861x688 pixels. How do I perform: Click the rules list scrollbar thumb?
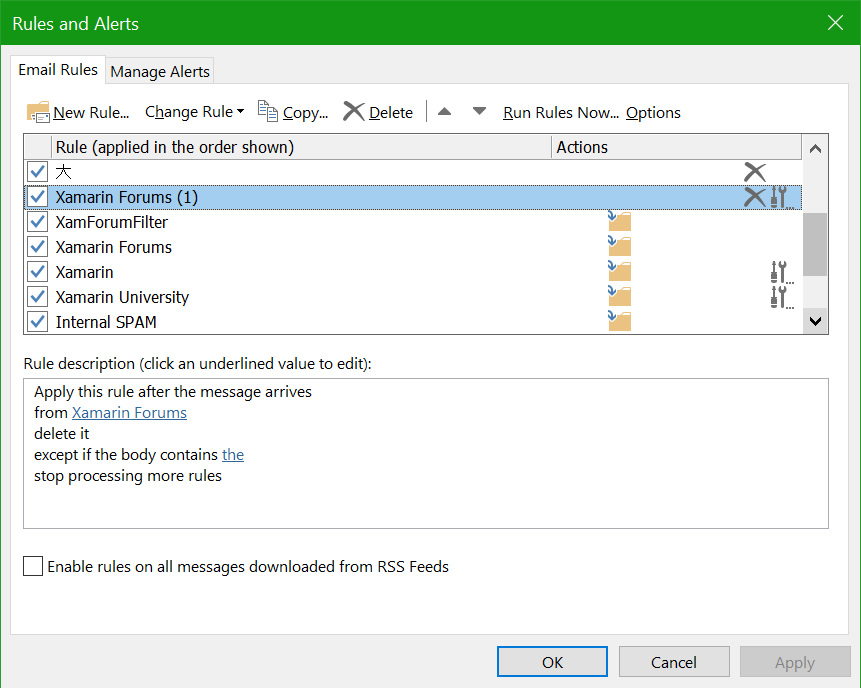click(x=815, y=244)
